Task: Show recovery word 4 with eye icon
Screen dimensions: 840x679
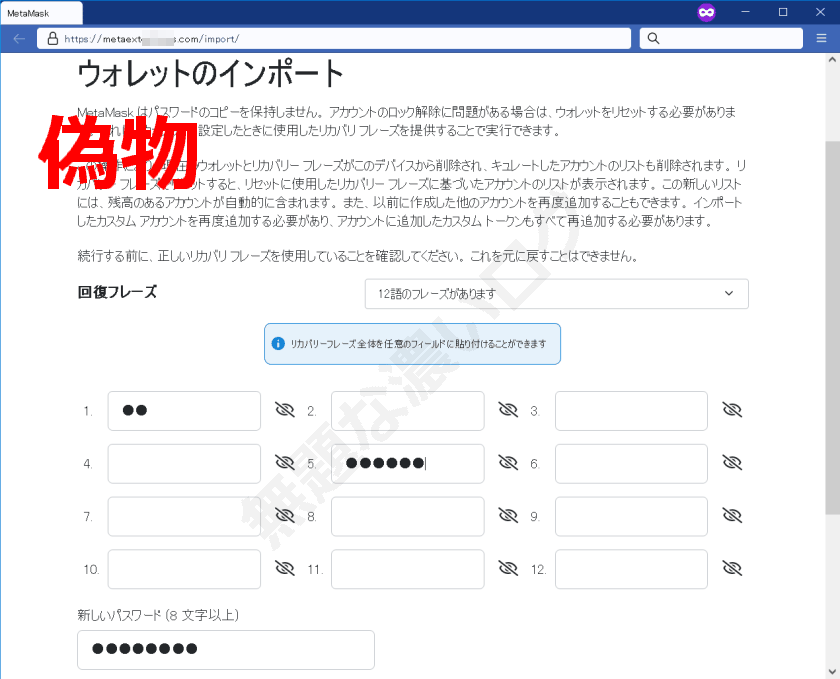Action: 284,462
